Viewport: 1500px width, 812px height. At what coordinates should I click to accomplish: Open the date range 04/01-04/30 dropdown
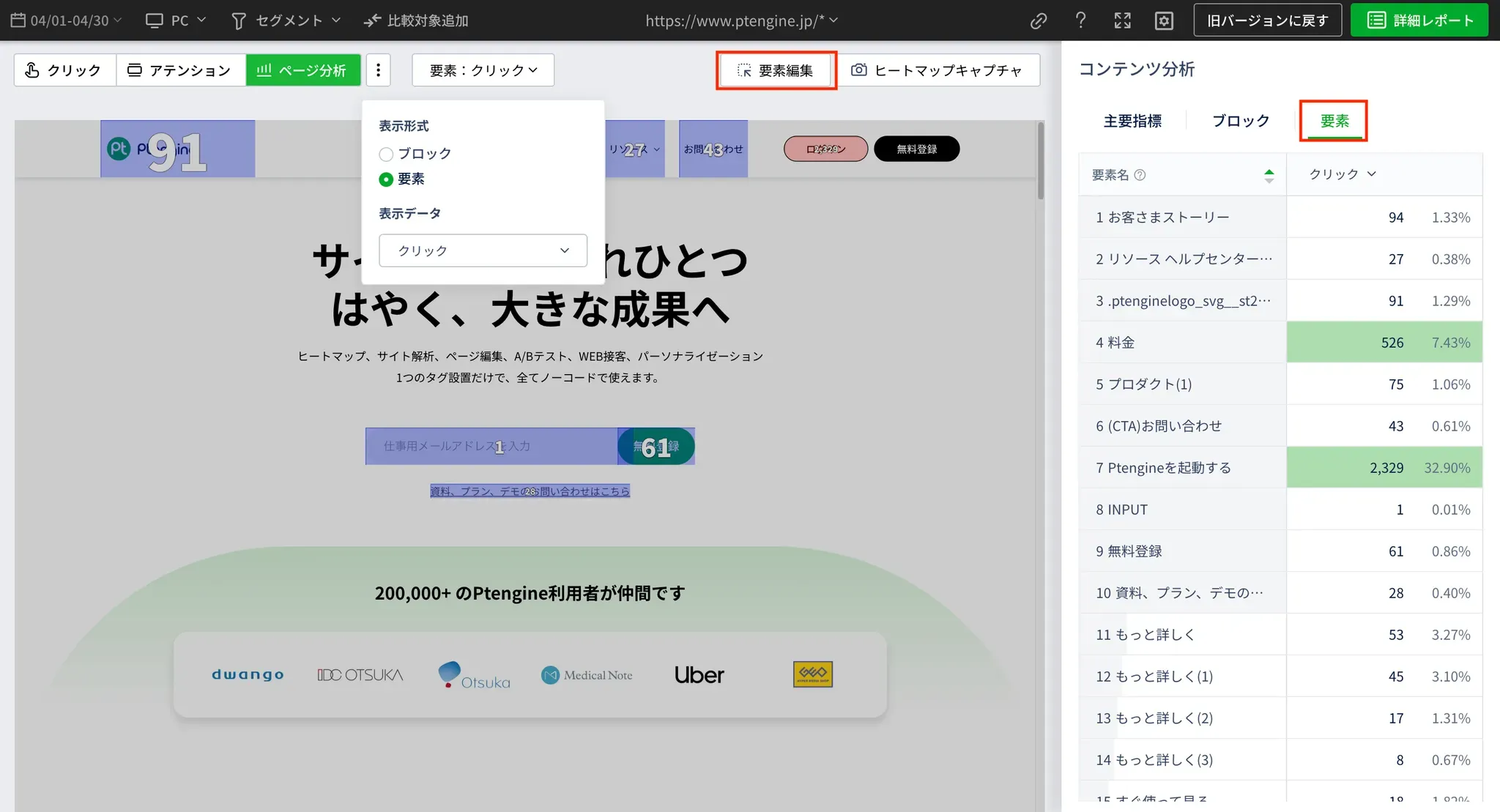click(x=66, y=21)
